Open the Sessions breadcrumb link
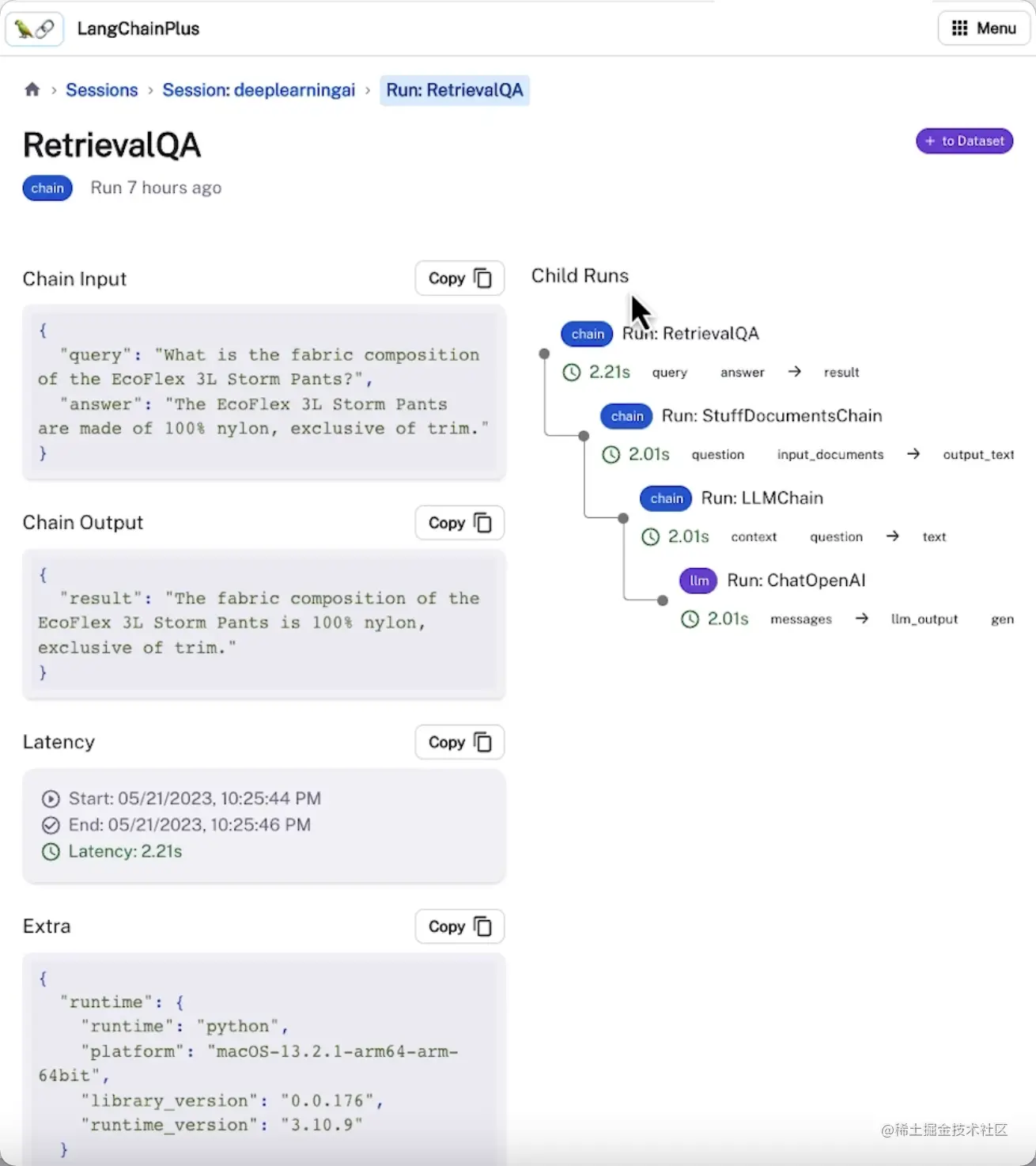Screen dimensions: 1036x1166 [x=102, y=90]
